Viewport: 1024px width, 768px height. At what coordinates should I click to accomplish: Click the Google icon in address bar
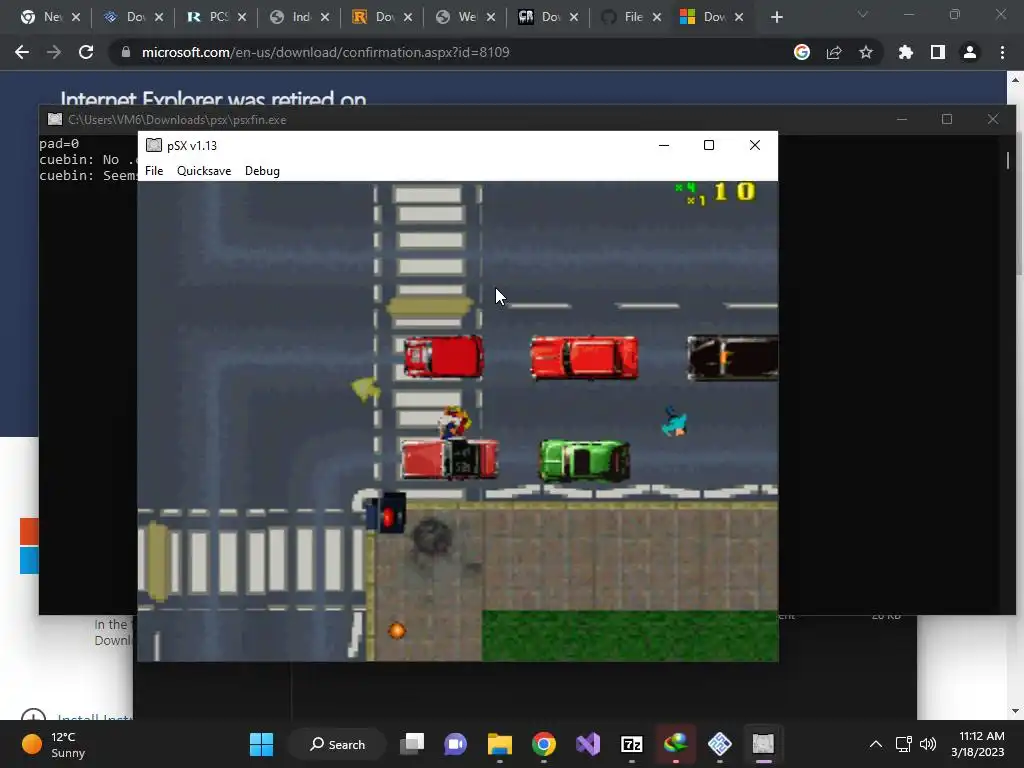coord(802,52)
